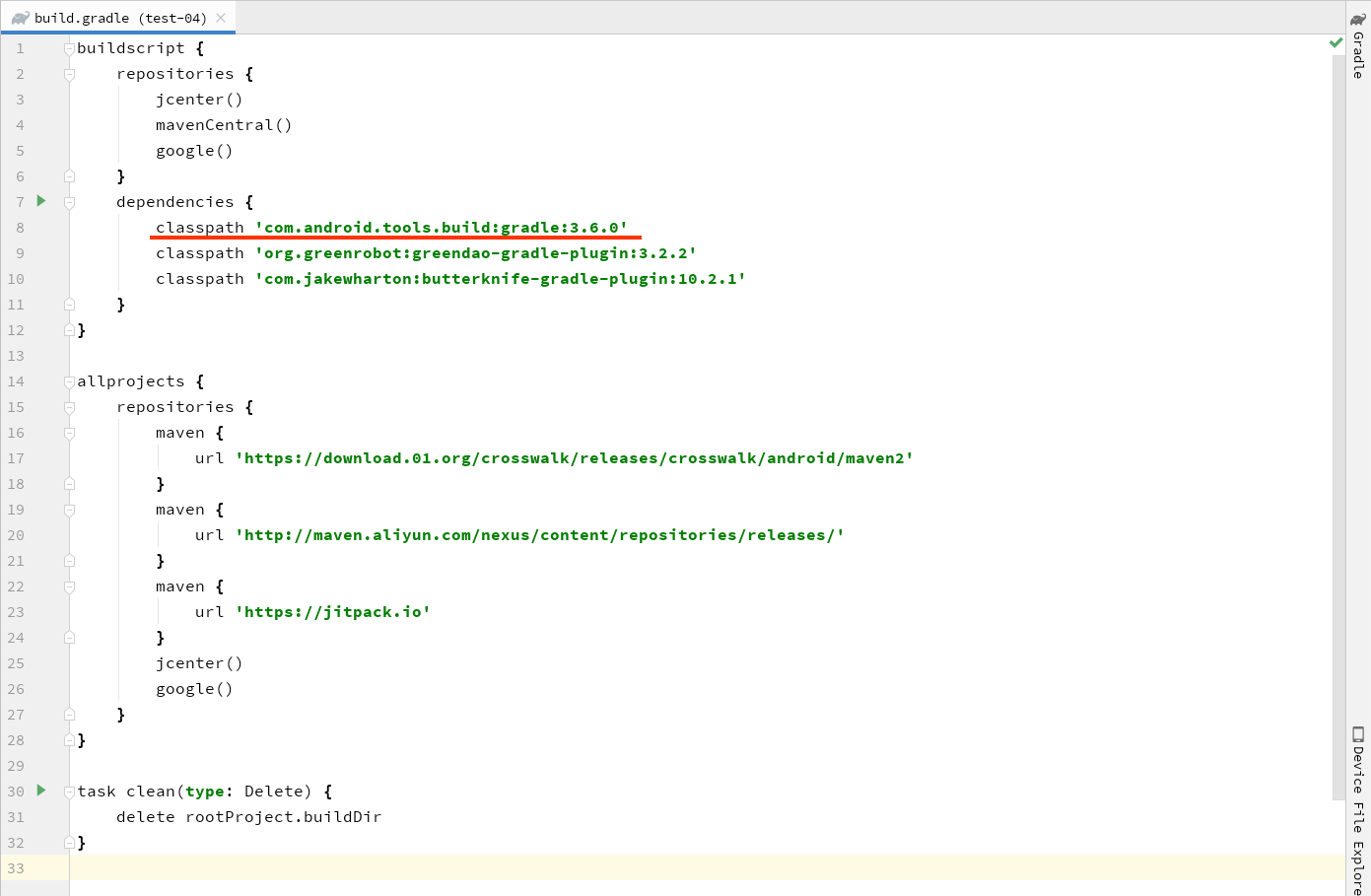Collapse the crosswalk maven block on line 16
The image size is (1371, 896).
pyautogui.click(x=69, y=433)
